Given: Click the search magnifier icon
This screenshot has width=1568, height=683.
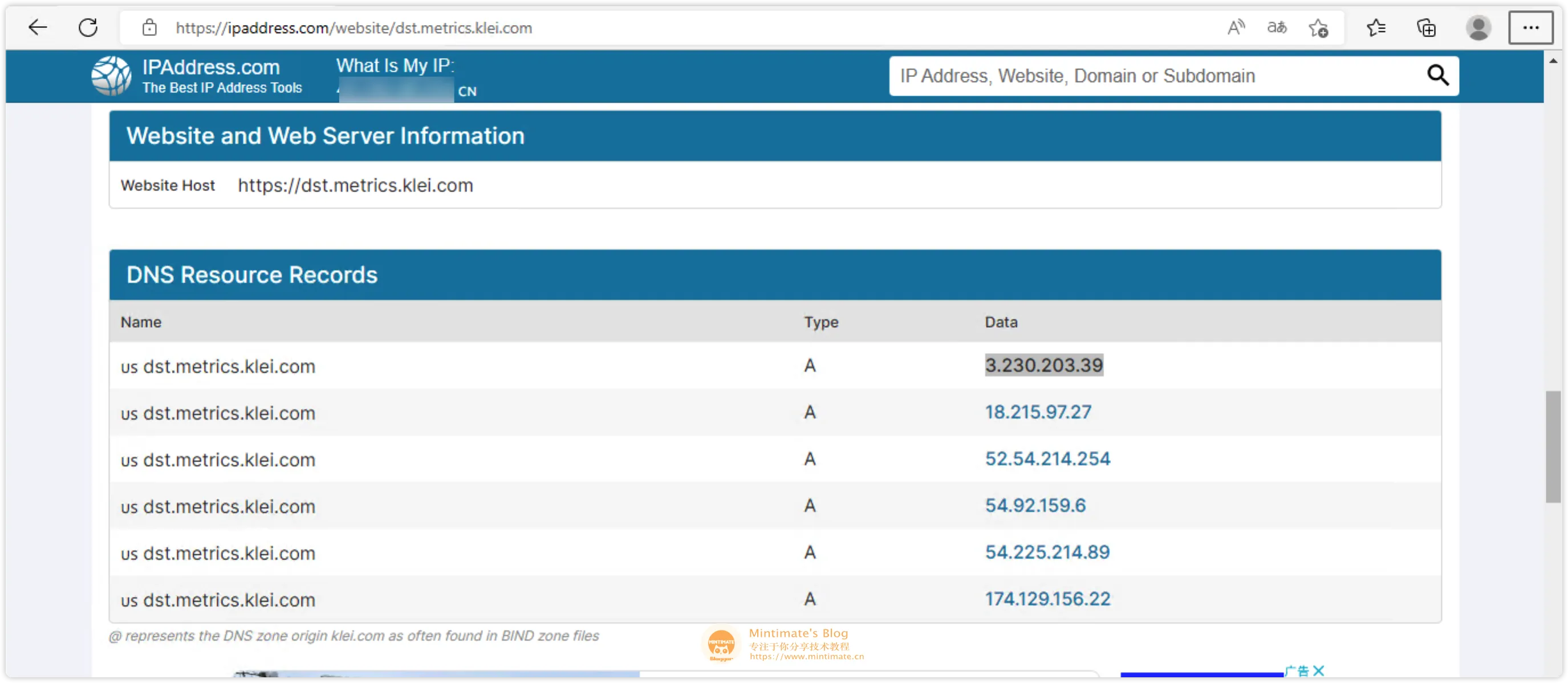Looking at the screenshot, I should (x=1438, y=75).
